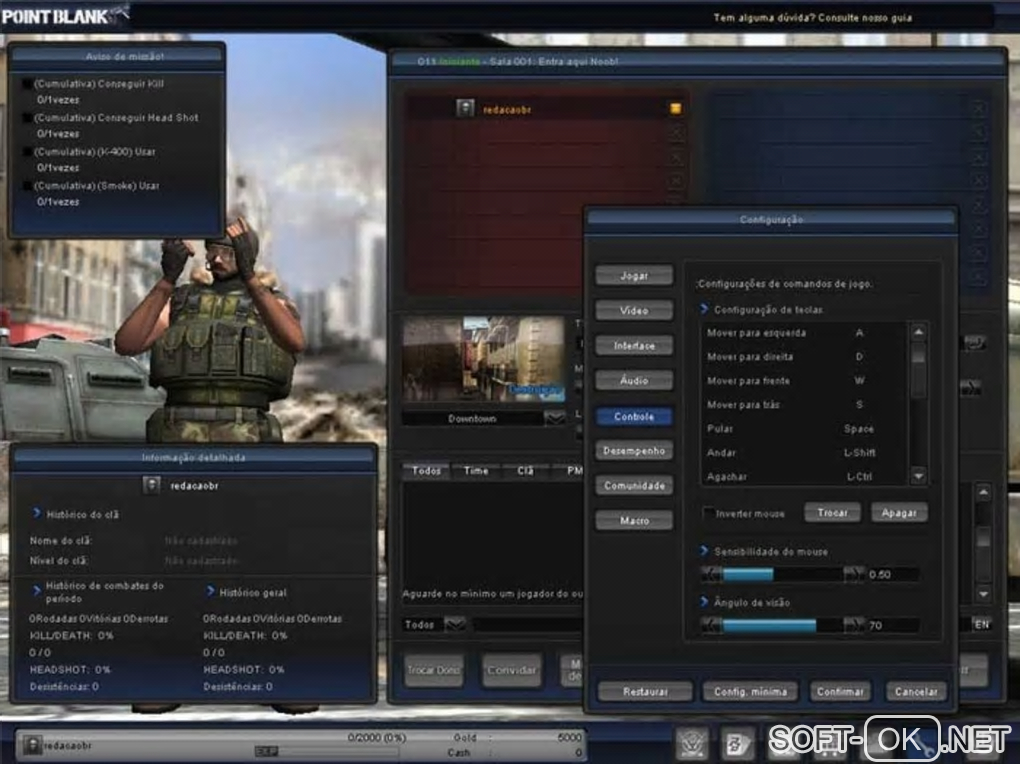Click the rank badge in the Informação detalhada panel
Screen dimensions: 1020x764
(151, 485)
